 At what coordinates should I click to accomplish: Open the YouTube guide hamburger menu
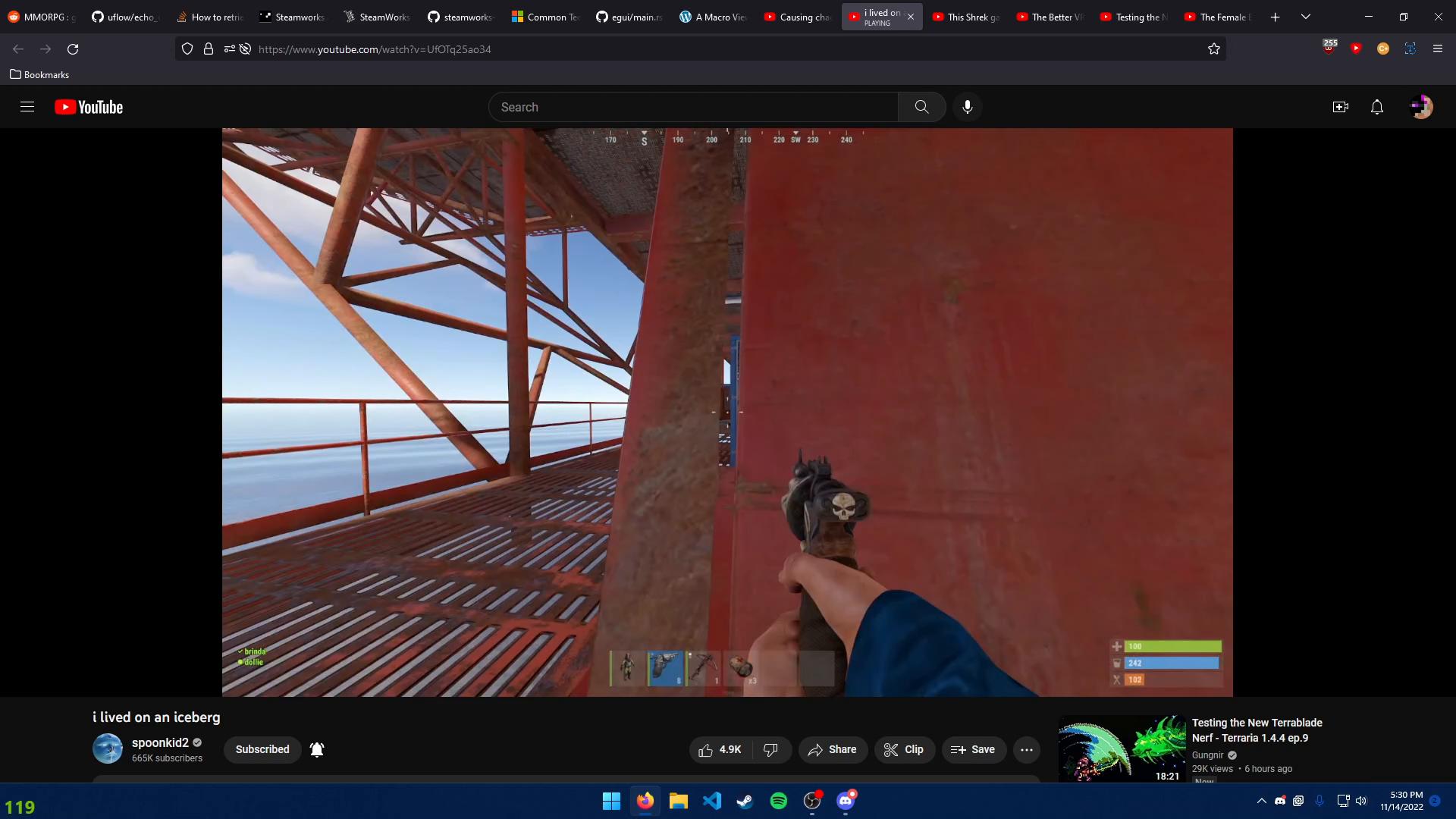point(27,107)
